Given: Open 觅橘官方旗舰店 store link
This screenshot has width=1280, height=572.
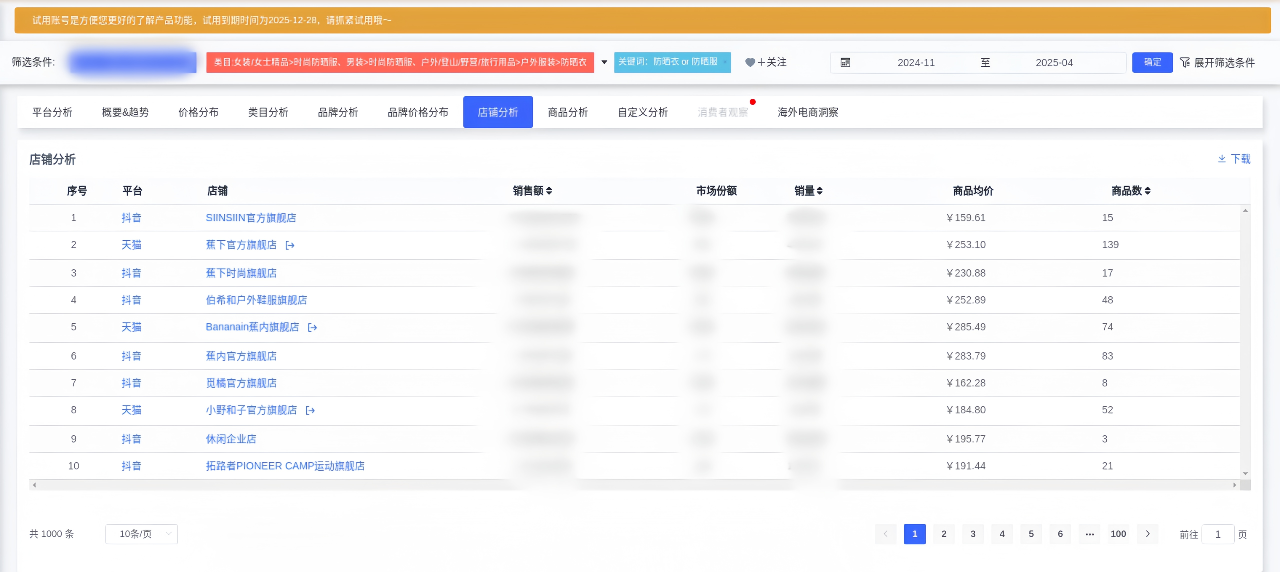Looking at the screenshot, I should (241, 383).
